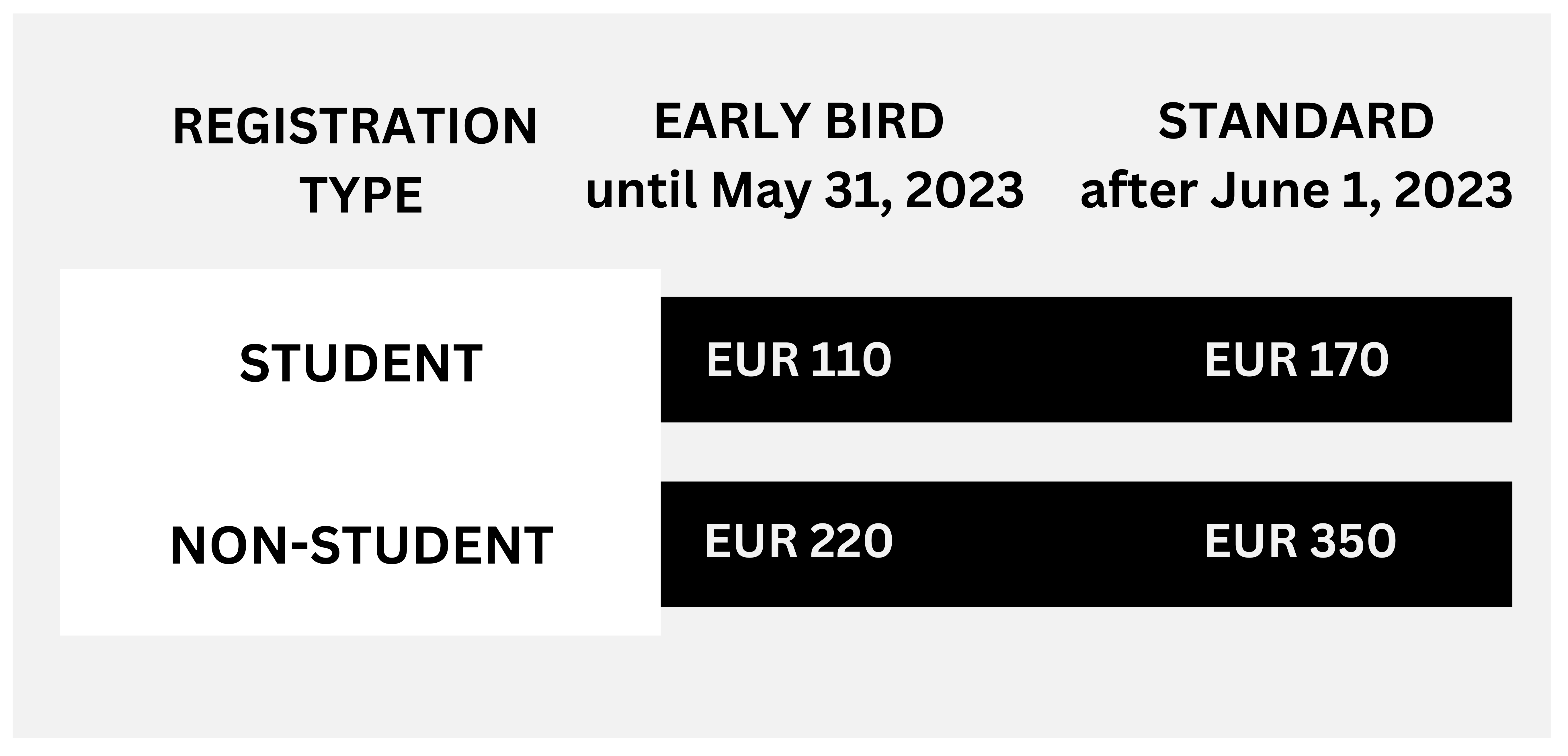Click the EUR 220 non-student early bird price

pyautogui.click(x=798, y=541)
